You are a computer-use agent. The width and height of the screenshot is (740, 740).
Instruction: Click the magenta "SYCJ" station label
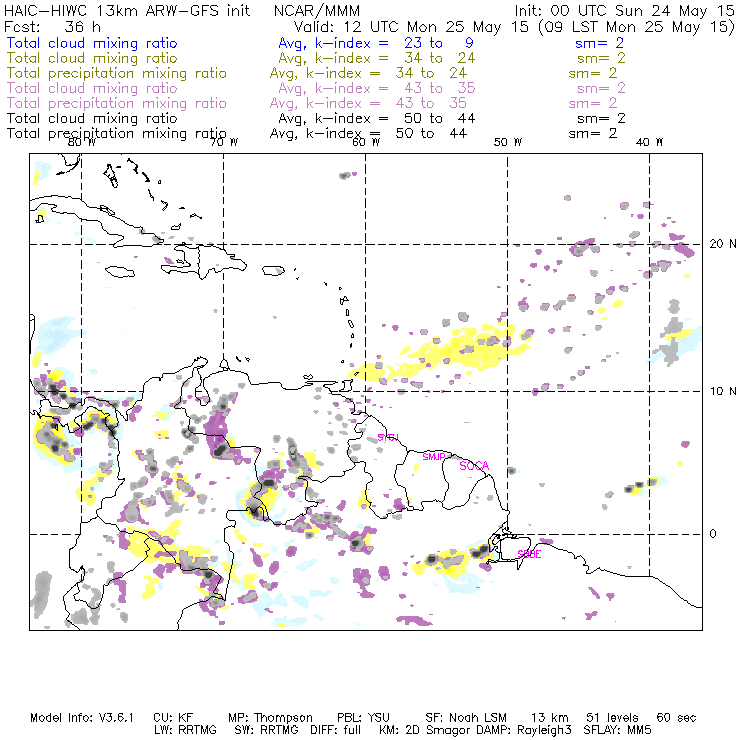point(388,437)
